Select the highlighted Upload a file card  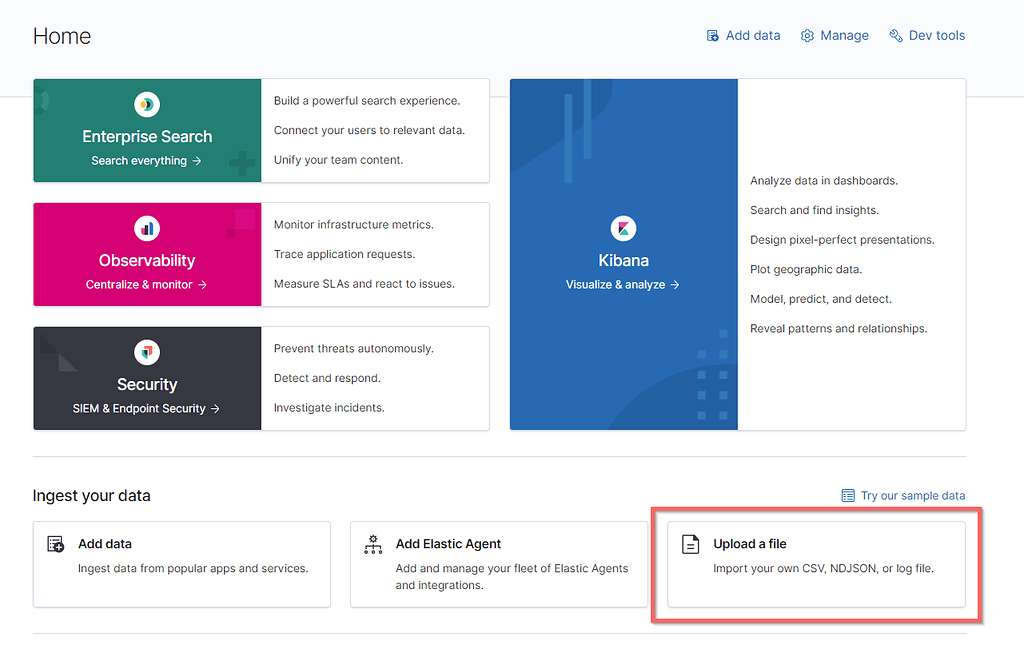click(816, 564)
